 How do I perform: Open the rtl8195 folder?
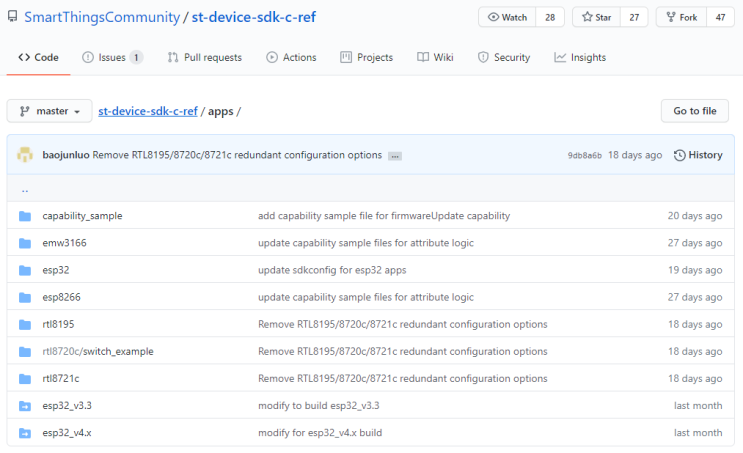[58, 325]
